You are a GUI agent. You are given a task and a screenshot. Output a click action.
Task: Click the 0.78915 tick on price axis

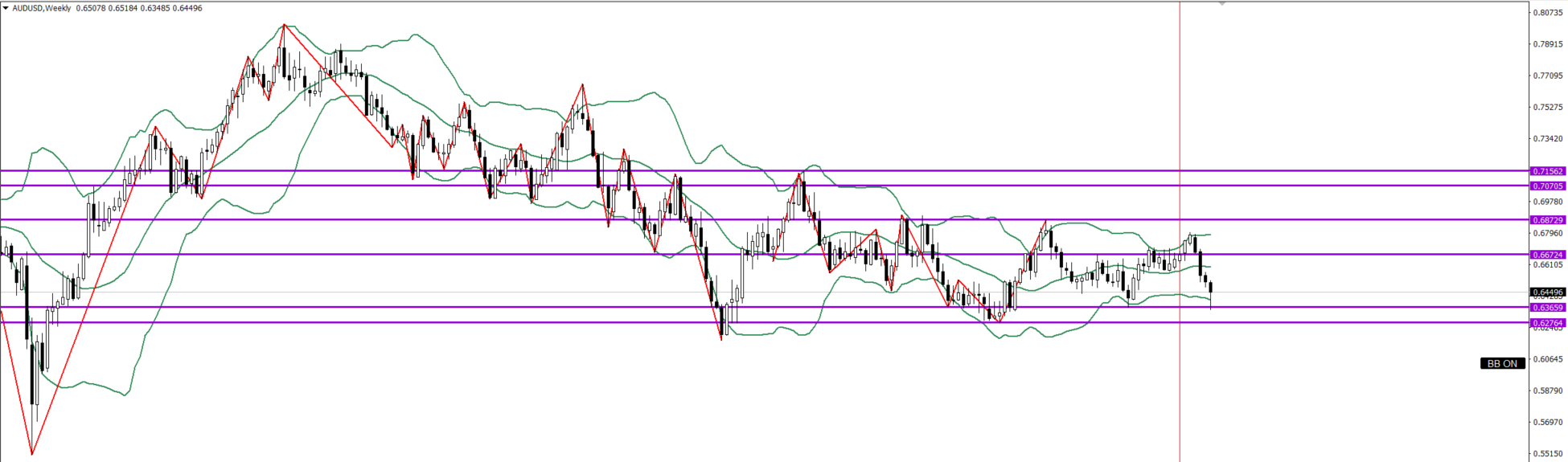1548,44
